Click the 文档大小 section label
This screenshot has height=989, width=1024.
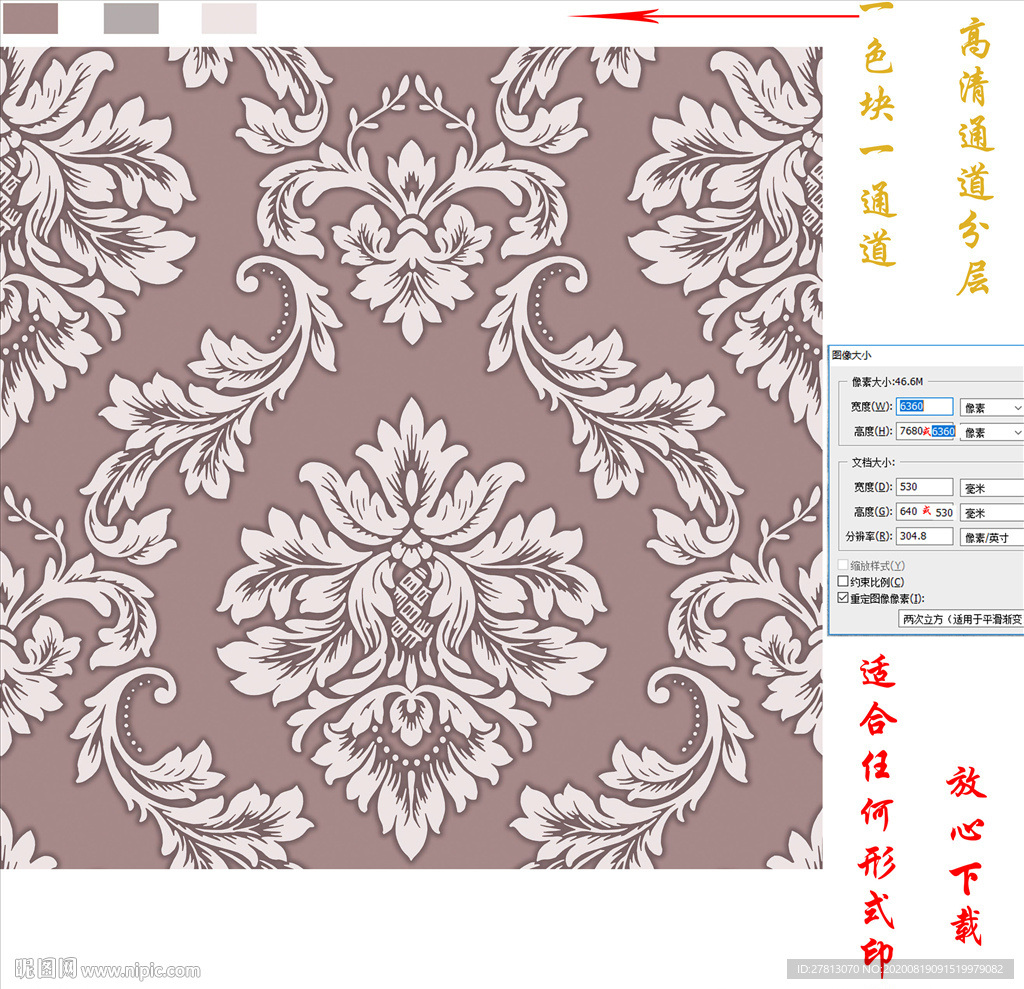(x=873, y=462)
